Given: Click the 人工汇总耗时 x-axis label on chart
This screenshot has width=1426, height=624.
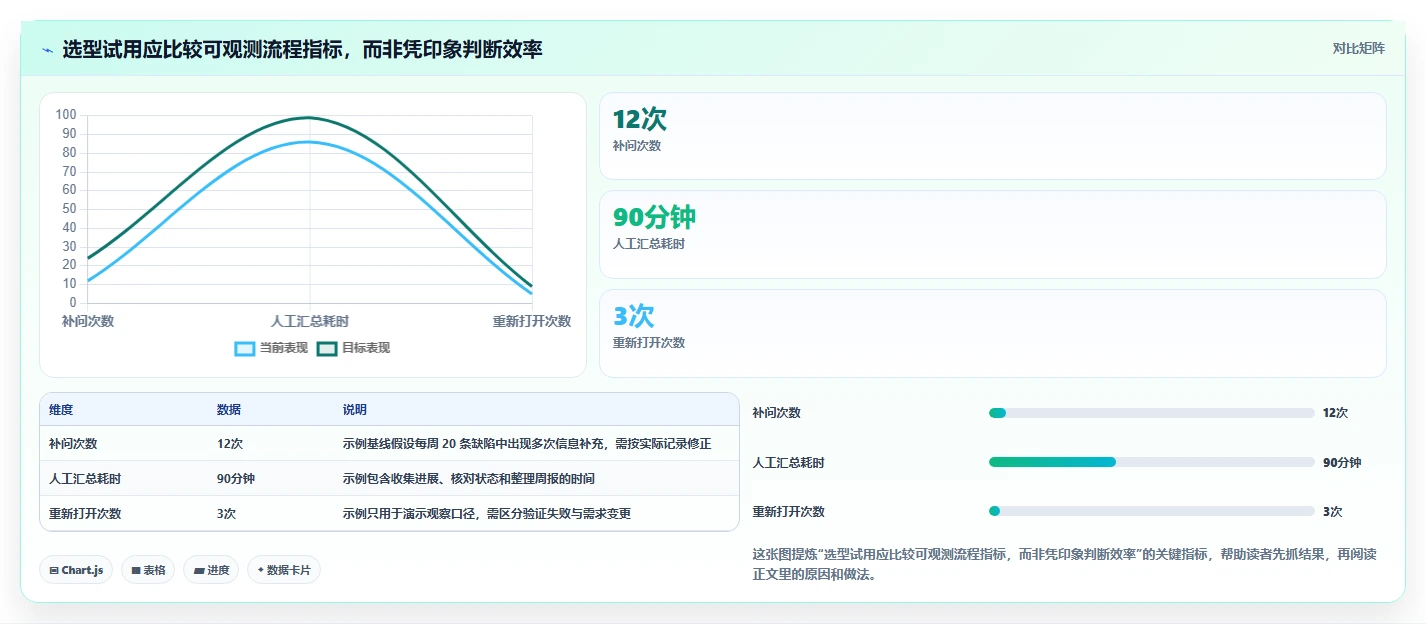Looking at the screenshot, I should click(310, 321).
